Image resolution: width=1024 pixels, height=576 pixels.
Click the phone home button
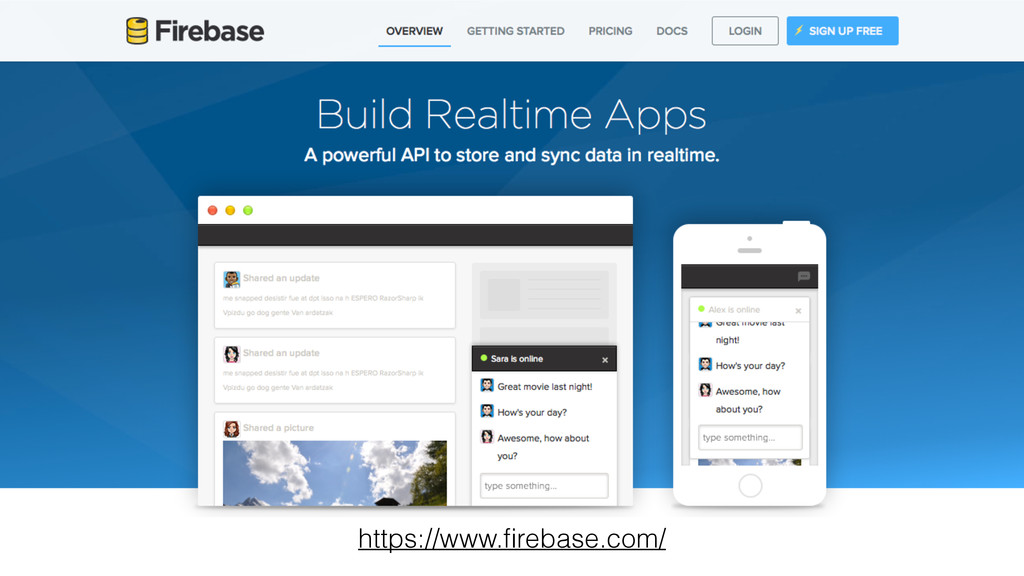click(750, 485)
